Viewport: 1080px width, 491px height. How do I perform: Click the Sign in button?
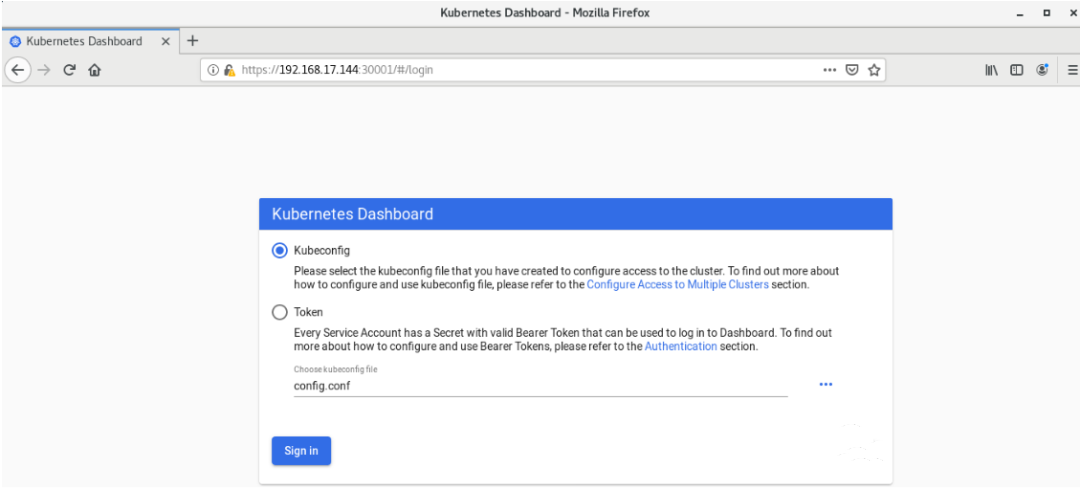click(302, 451)
